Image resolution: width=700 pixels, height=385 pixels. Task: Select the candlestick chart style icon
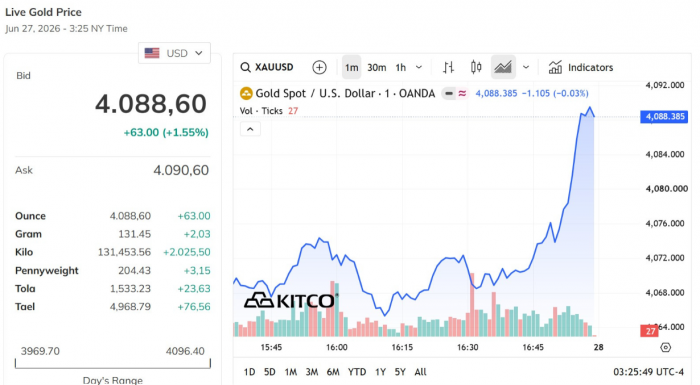pos(476,67)
